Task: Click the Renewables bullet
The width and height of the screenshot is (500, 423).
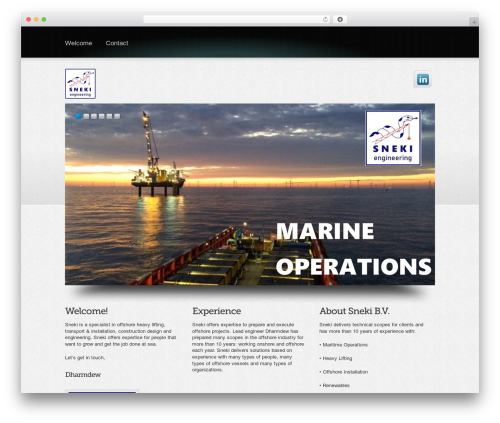Action: (335, 385)
